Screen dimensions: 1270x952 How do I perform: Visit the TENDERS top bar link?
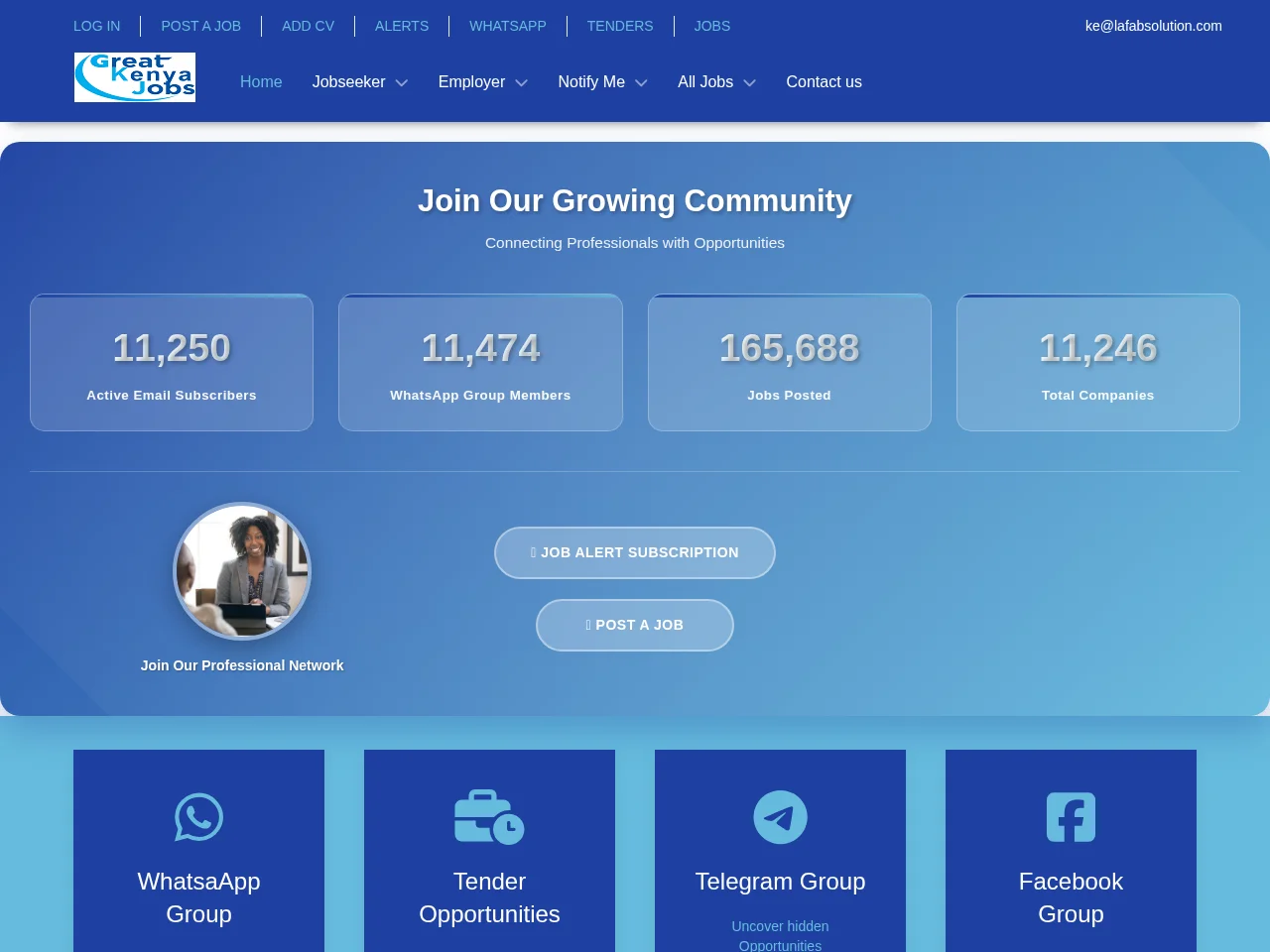click(x=620, y=26)
